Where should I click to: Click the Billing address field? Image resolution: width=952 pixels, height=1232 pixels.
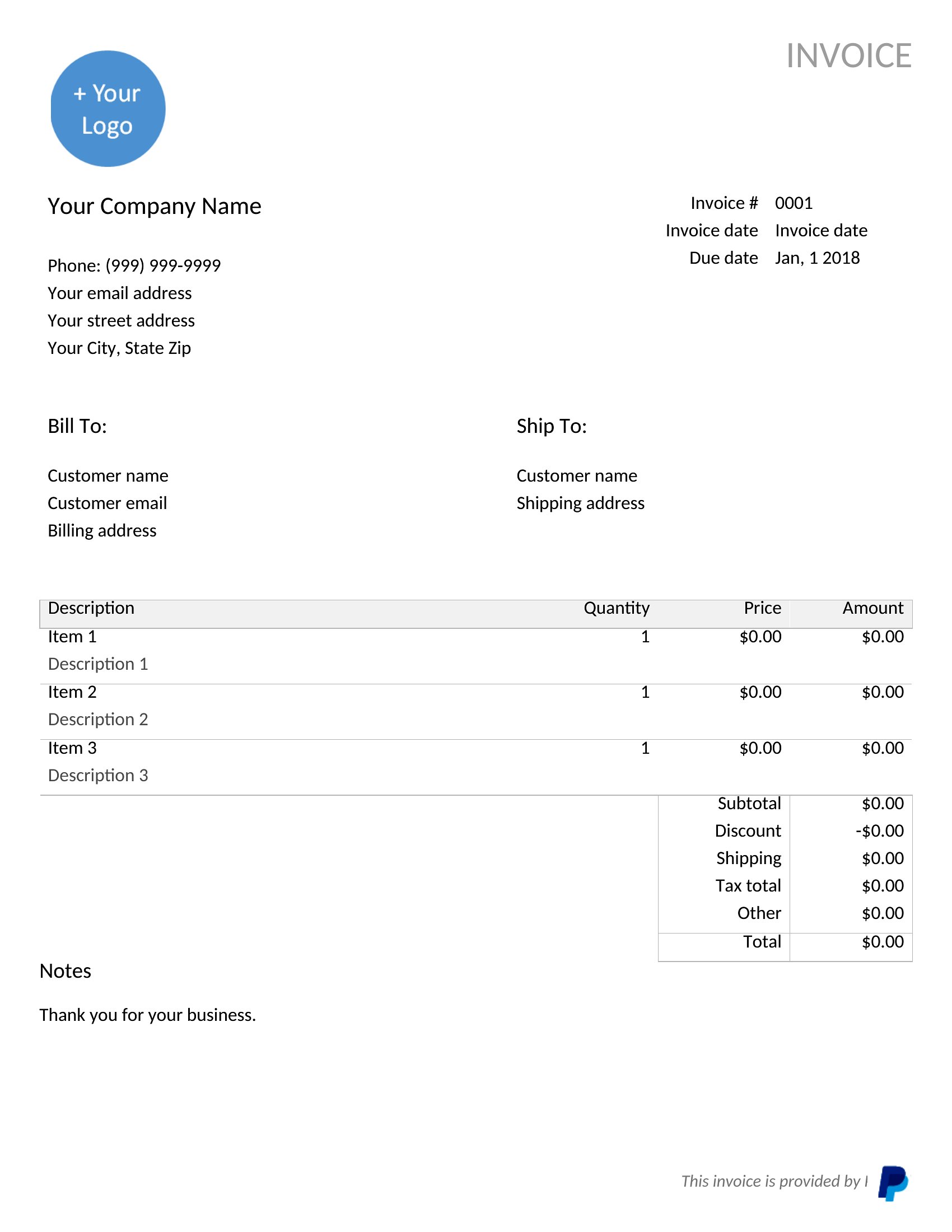[102, 531]
